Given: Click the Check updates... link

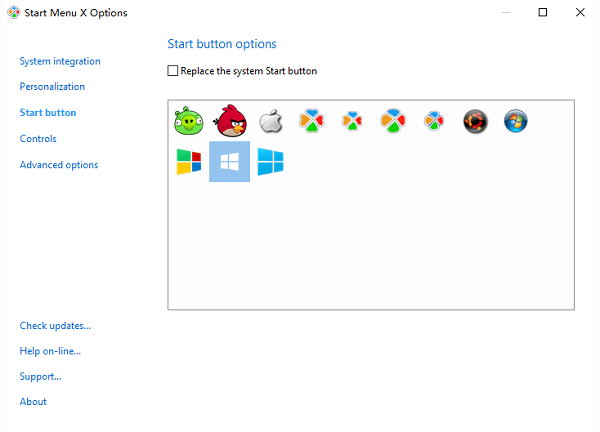Looking at the screenshot, I should click(55, 326).
